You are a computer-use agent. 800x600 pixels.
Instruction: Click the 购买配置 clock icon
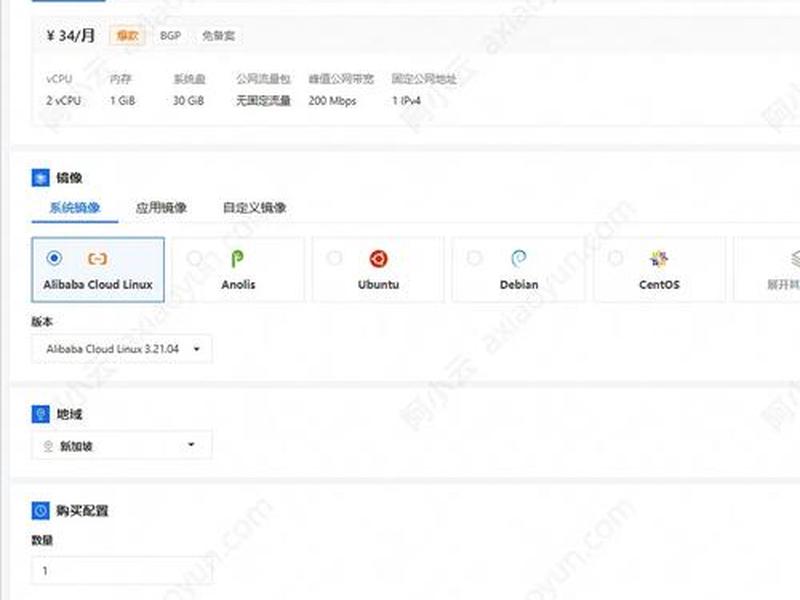tap(41, 510)
